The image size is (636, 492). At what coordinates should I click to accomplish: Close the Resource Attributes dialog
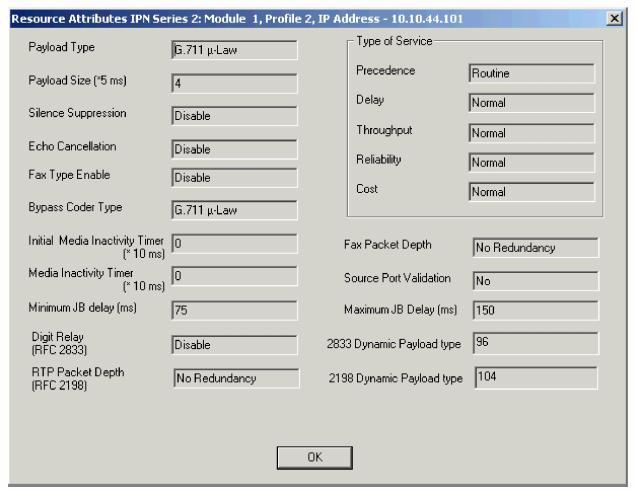click(x=612, y=21)
